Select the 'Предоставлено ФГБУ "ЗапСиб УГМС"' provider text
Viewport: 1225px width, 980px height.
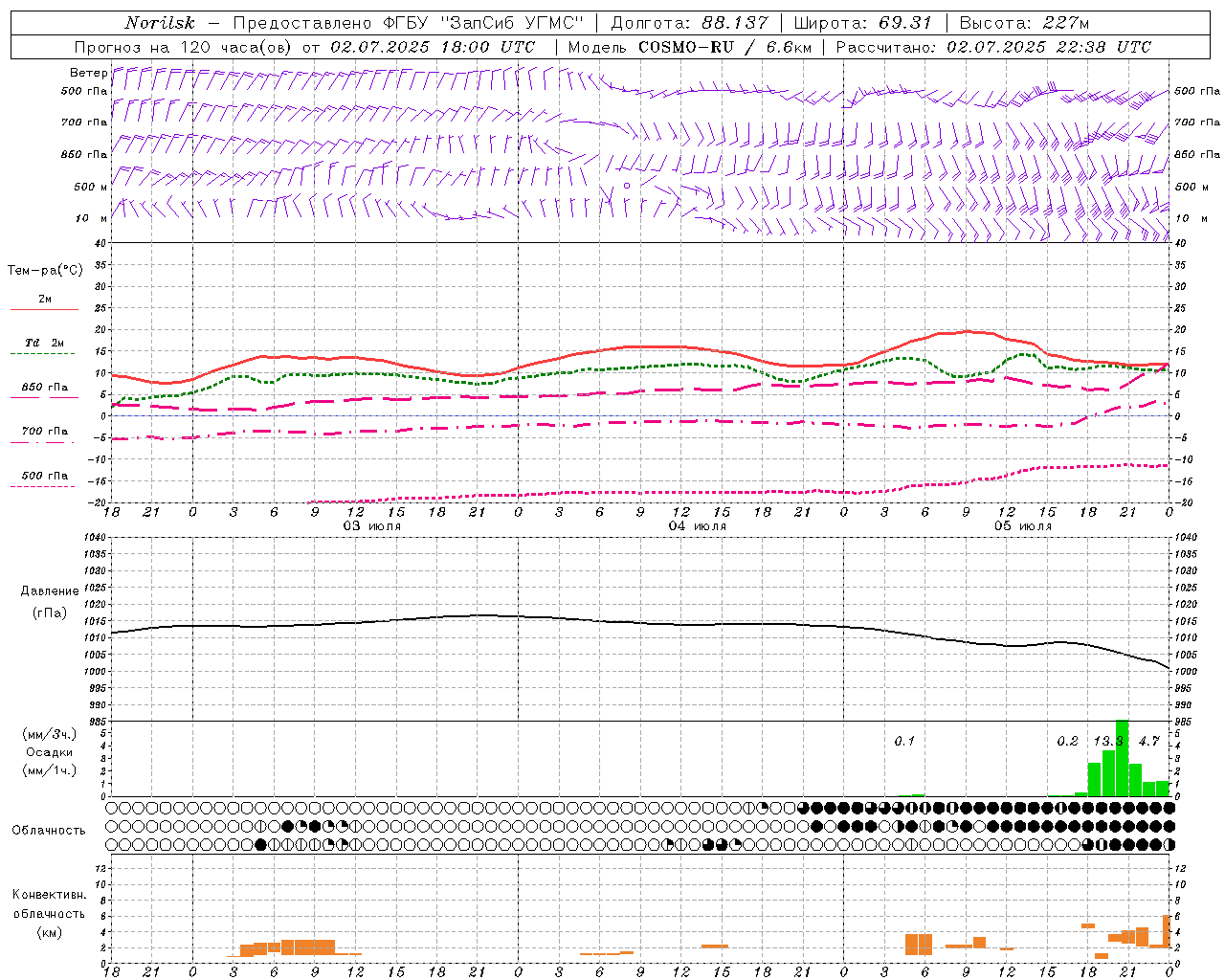(x=409, y=23)
